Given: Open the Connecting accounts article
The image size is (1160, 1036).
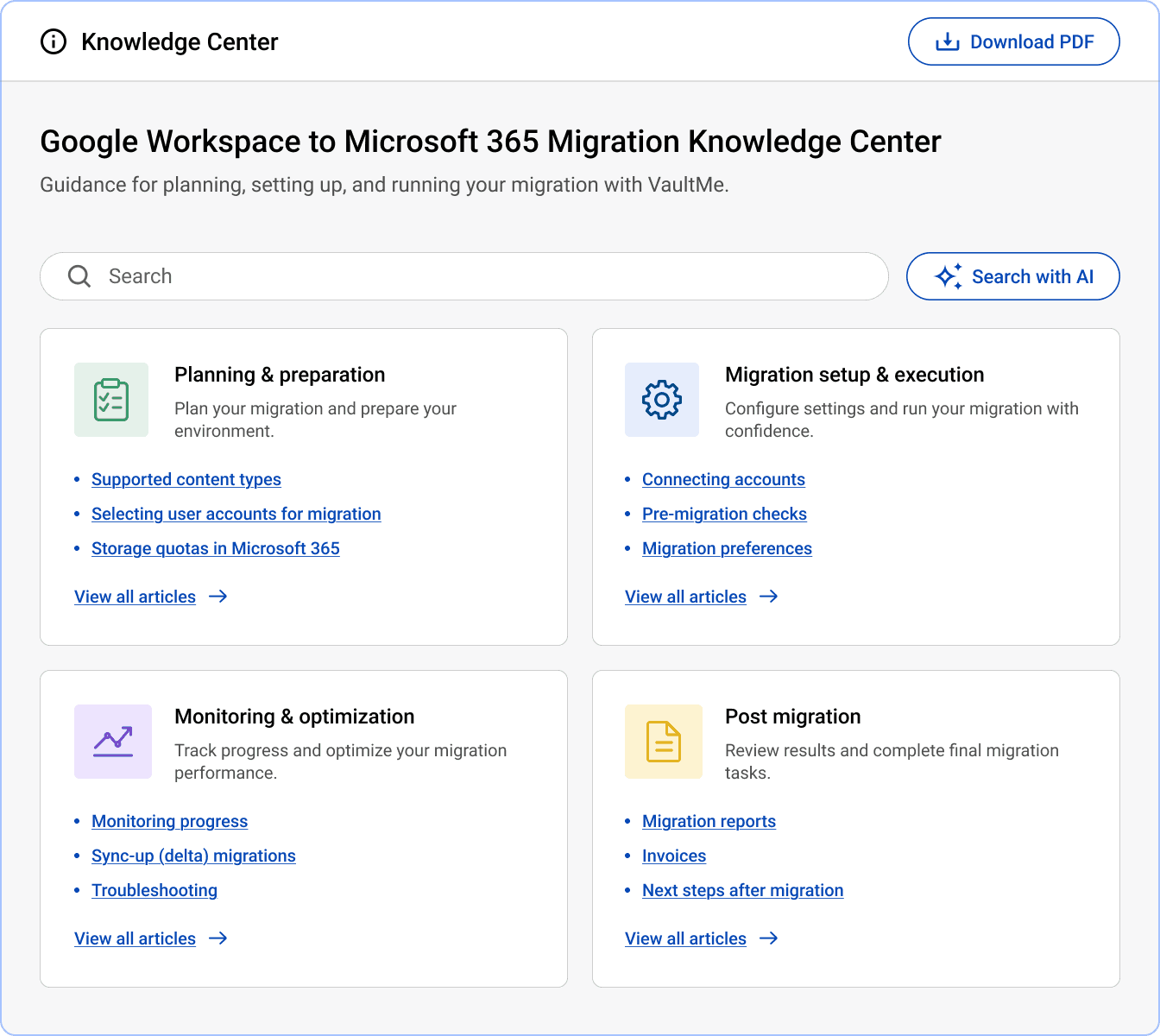Looking at the screenshot, I should [x=723, y=479].
